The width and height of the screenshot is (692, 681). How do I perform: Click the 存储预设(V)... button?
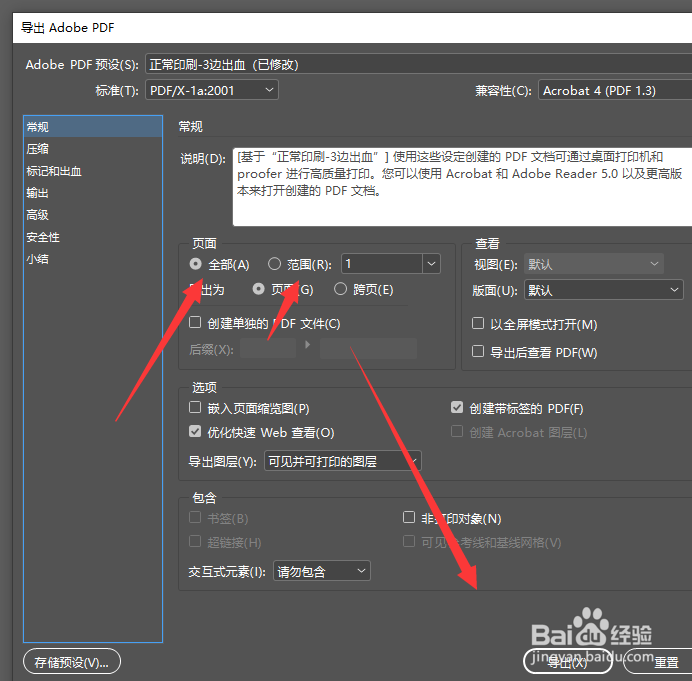72,662
